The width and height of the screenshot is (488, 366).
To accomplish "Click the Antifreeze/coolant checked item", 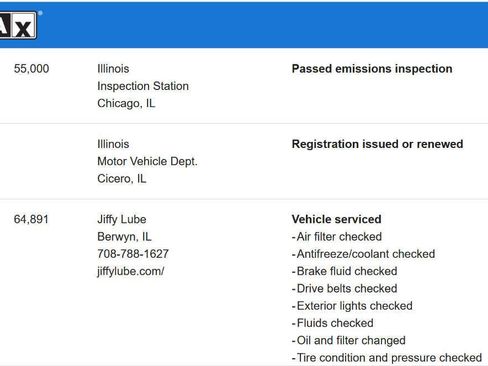I will (x=363, y=254).
